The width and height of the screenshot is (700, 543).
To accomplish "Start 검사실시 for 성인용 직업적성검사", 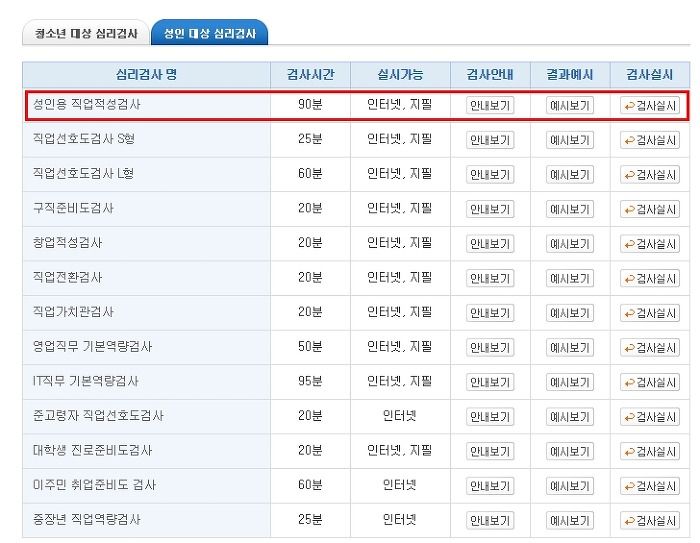I will 650,105.
